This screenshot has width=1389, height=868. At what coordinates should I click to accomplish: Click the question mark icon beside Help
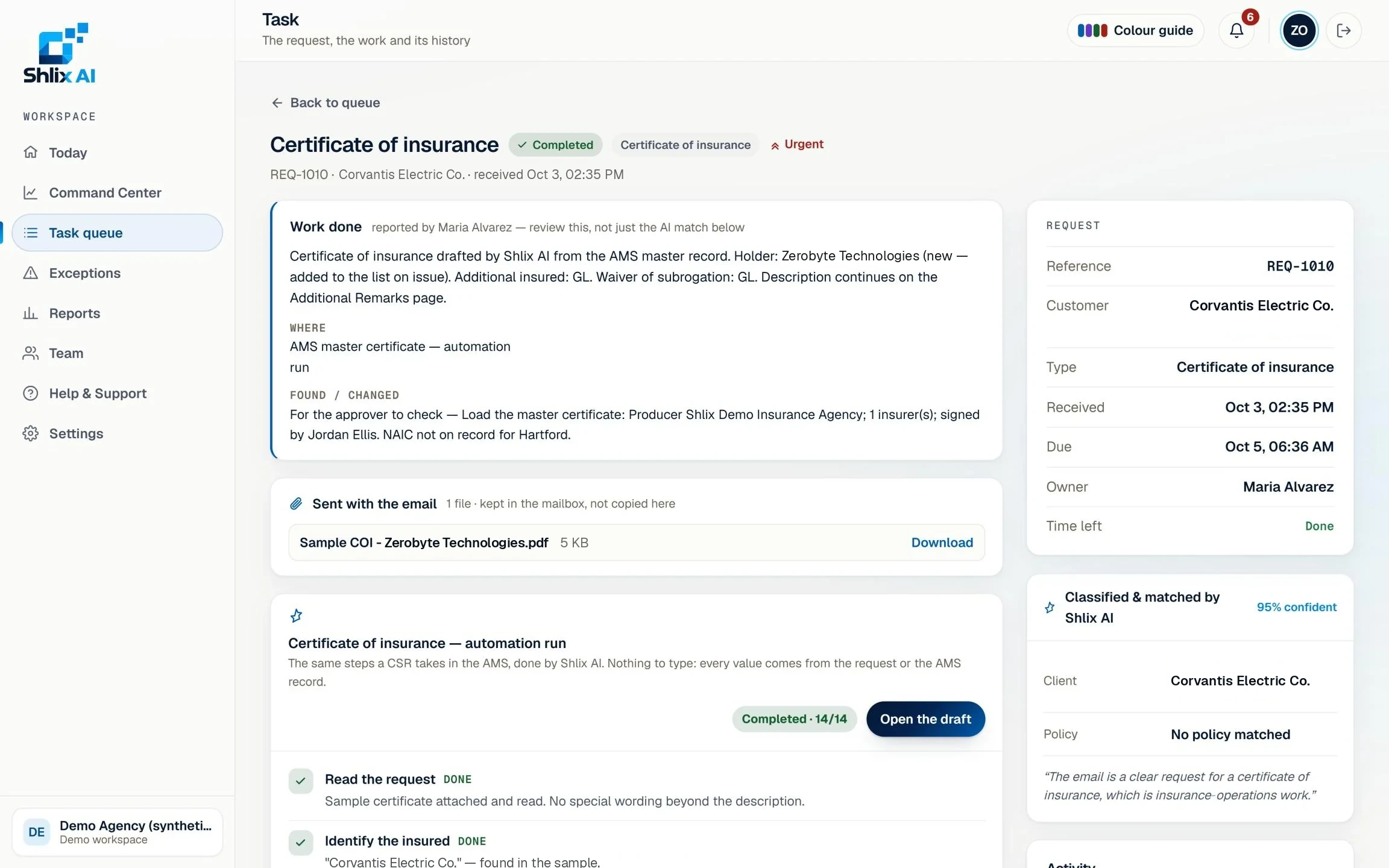[30, 394]
